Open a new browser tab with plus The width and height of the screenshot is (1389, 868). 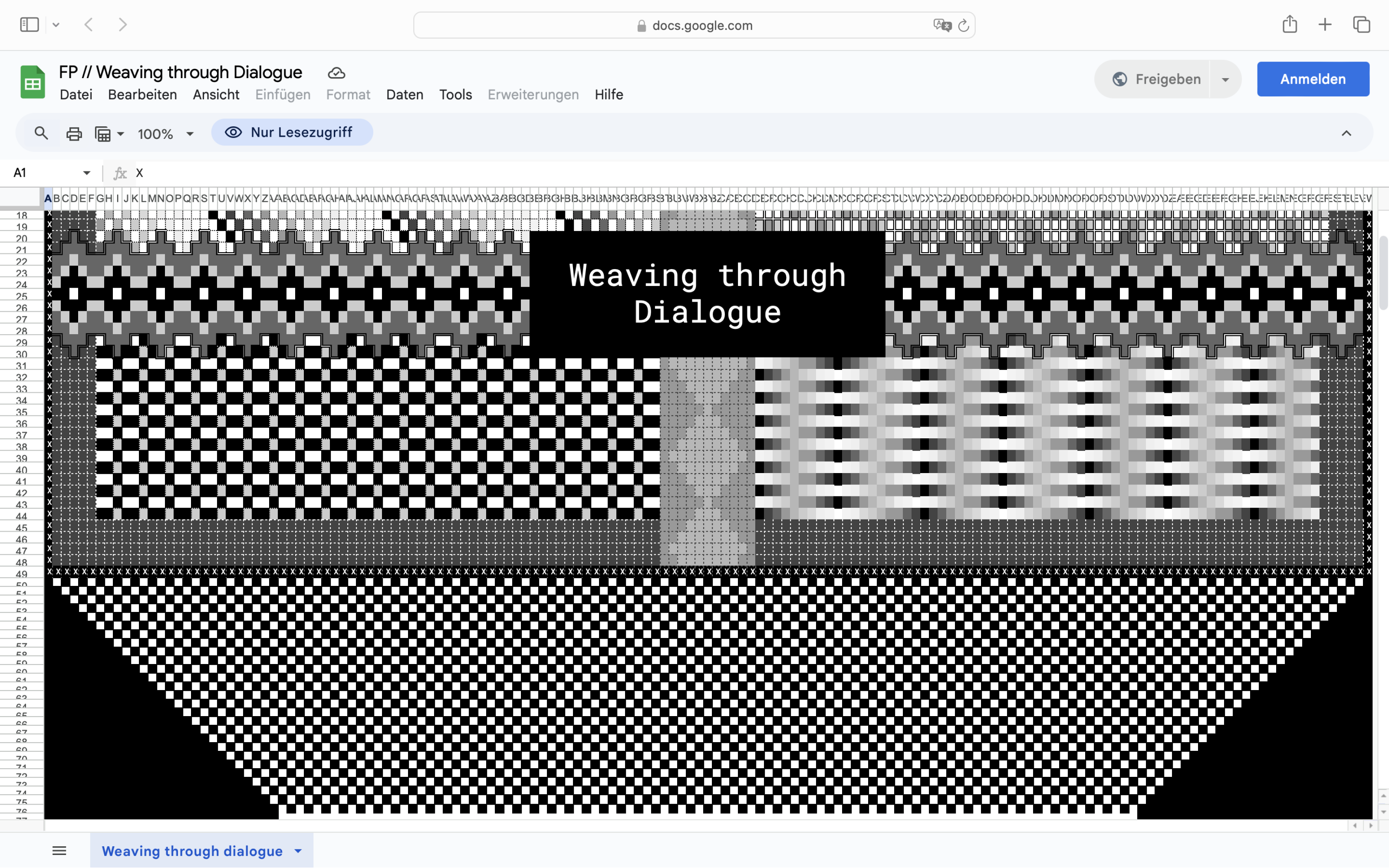coord(1325,25)
